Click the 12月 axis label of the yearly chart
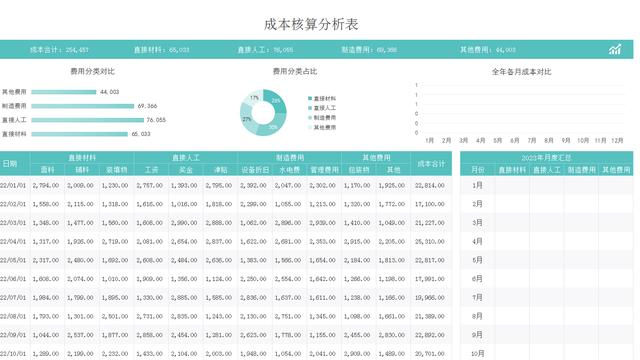 617,140
